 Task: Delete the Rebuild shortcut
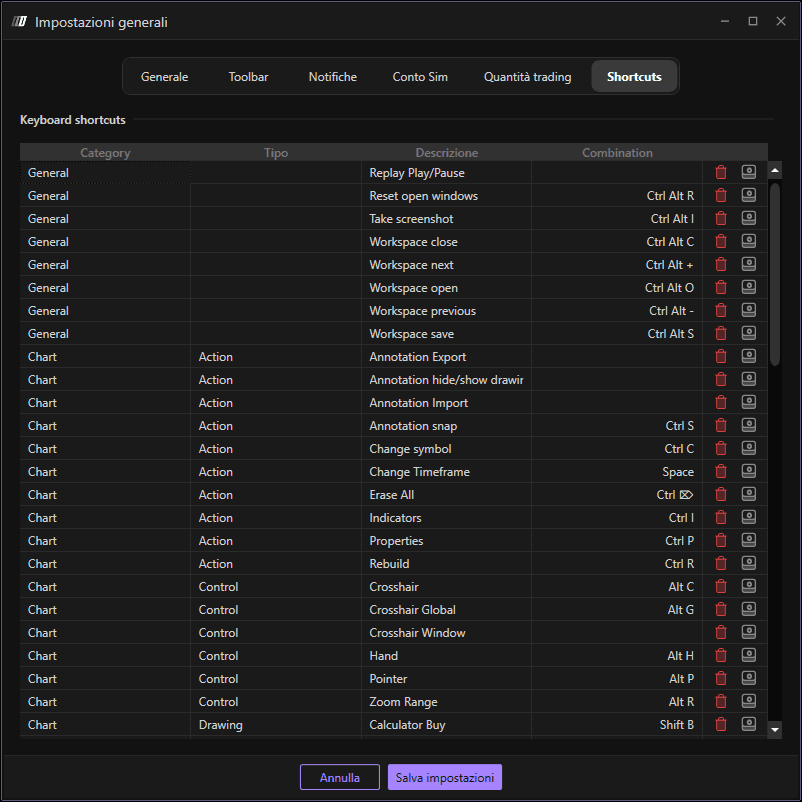pyautogui.click(x=721, y=564)
